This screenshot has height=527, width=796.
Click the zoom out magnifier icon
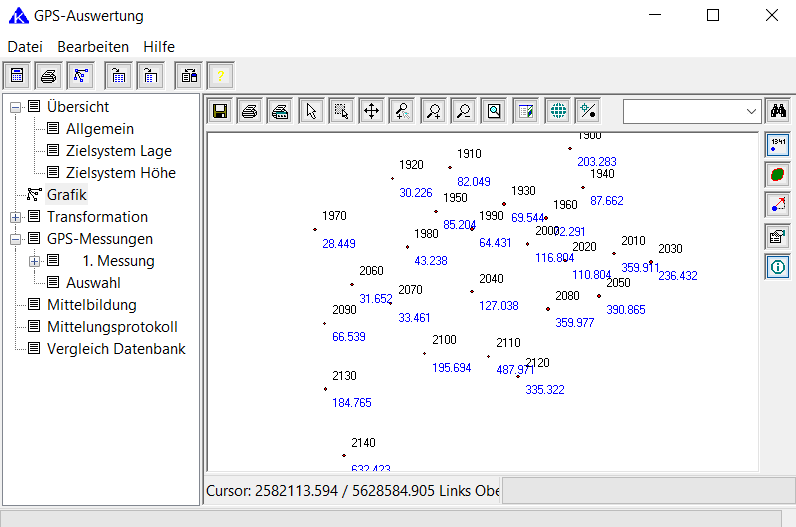coord(463,111)
